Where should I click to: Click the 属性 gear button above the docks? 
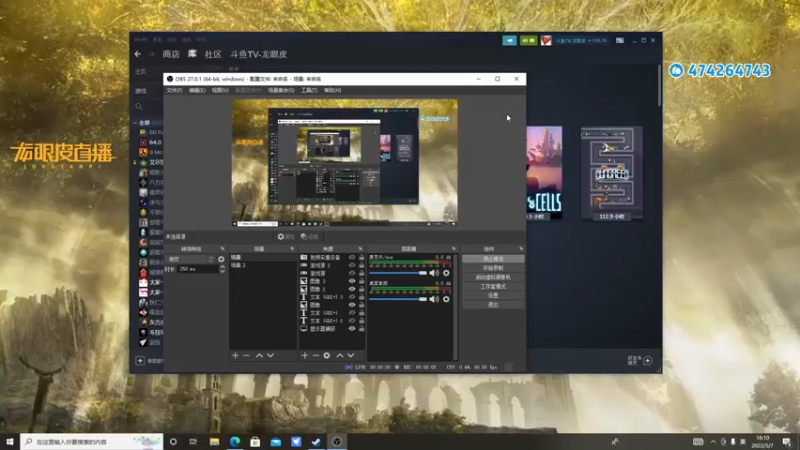point(286,237)
